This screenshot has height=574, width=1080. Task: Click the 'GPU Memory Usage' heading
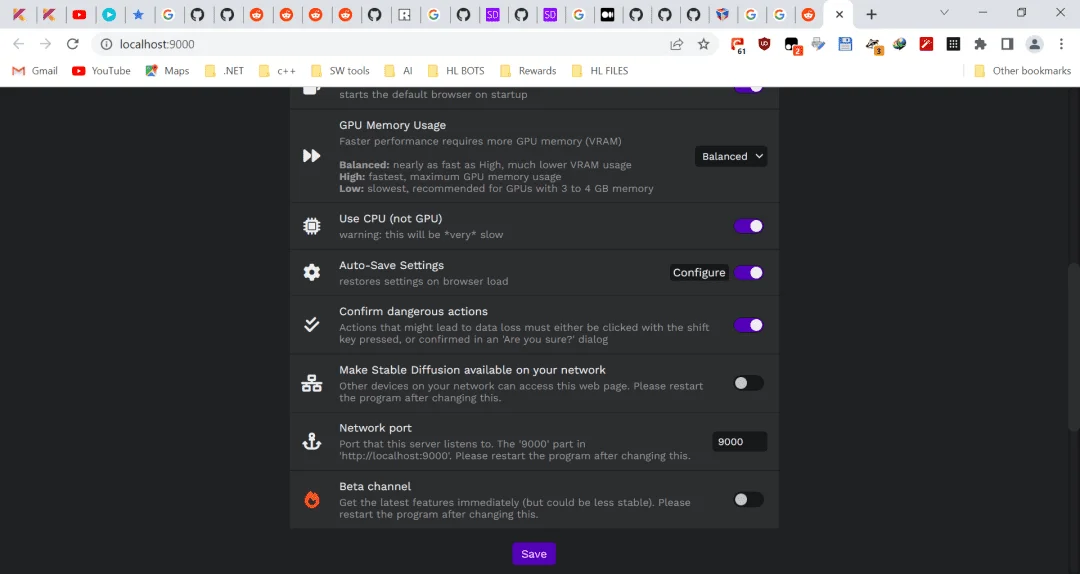point(393,125)
